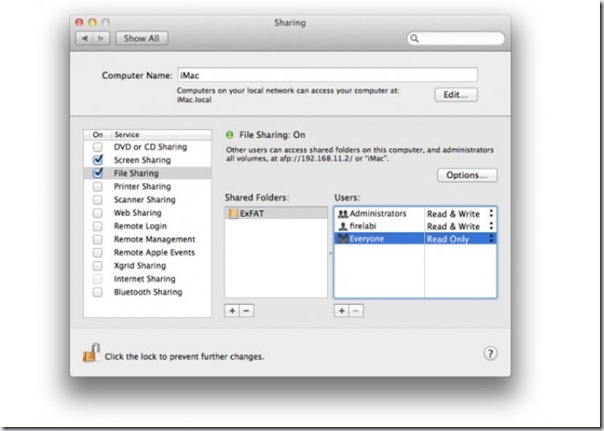Select Bluetooth Sharing service row

[148, 292]
